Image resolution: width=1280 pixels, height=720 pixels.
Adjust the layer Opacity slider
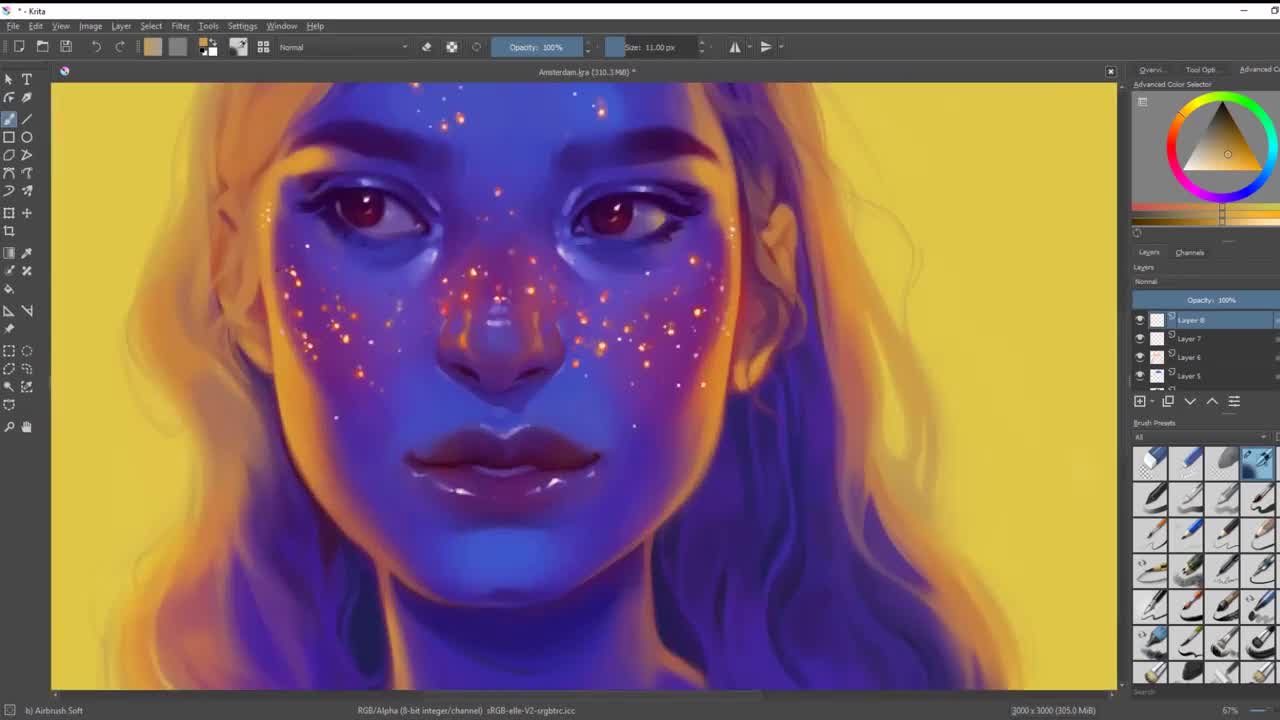(1206, 300)
